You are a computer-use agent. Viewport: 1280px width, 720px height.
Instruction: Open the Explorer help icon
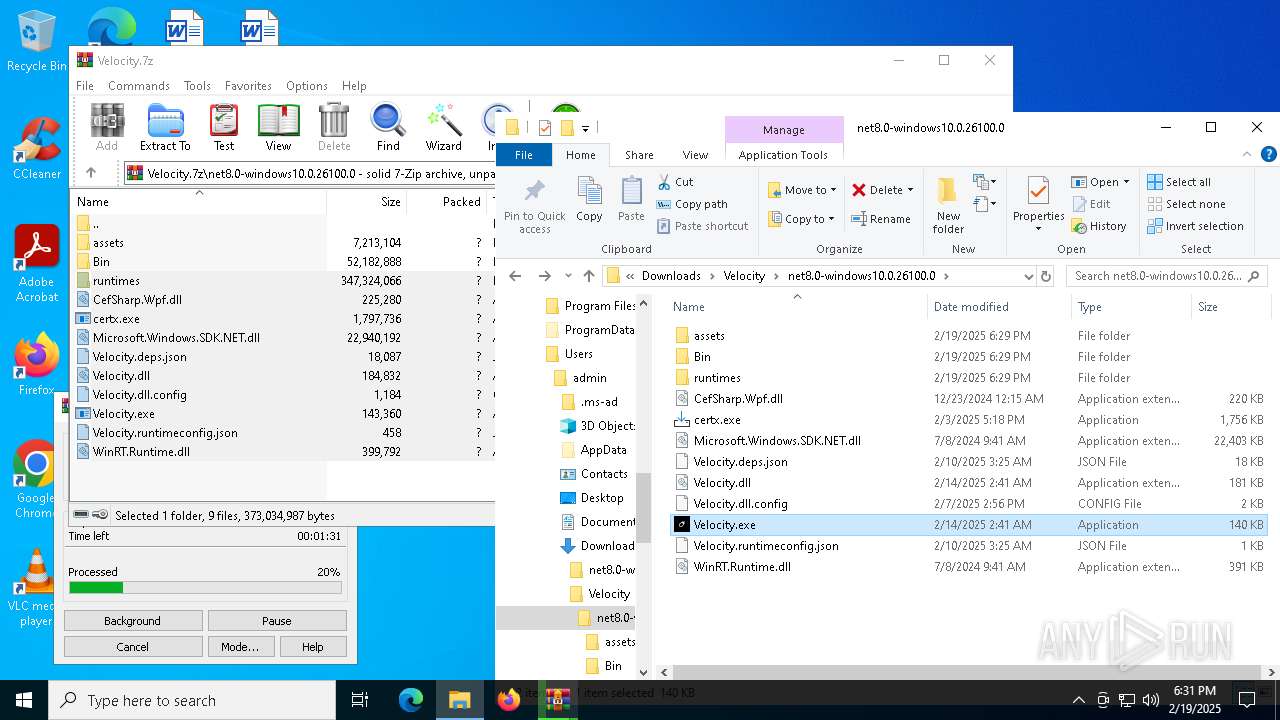point(1269,155)
